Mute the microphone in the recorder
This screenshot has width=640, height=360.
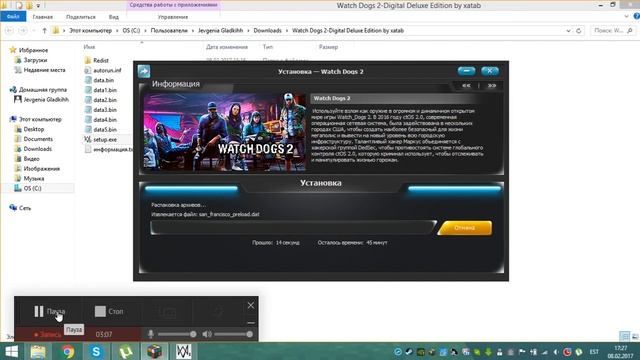(151, 334)
